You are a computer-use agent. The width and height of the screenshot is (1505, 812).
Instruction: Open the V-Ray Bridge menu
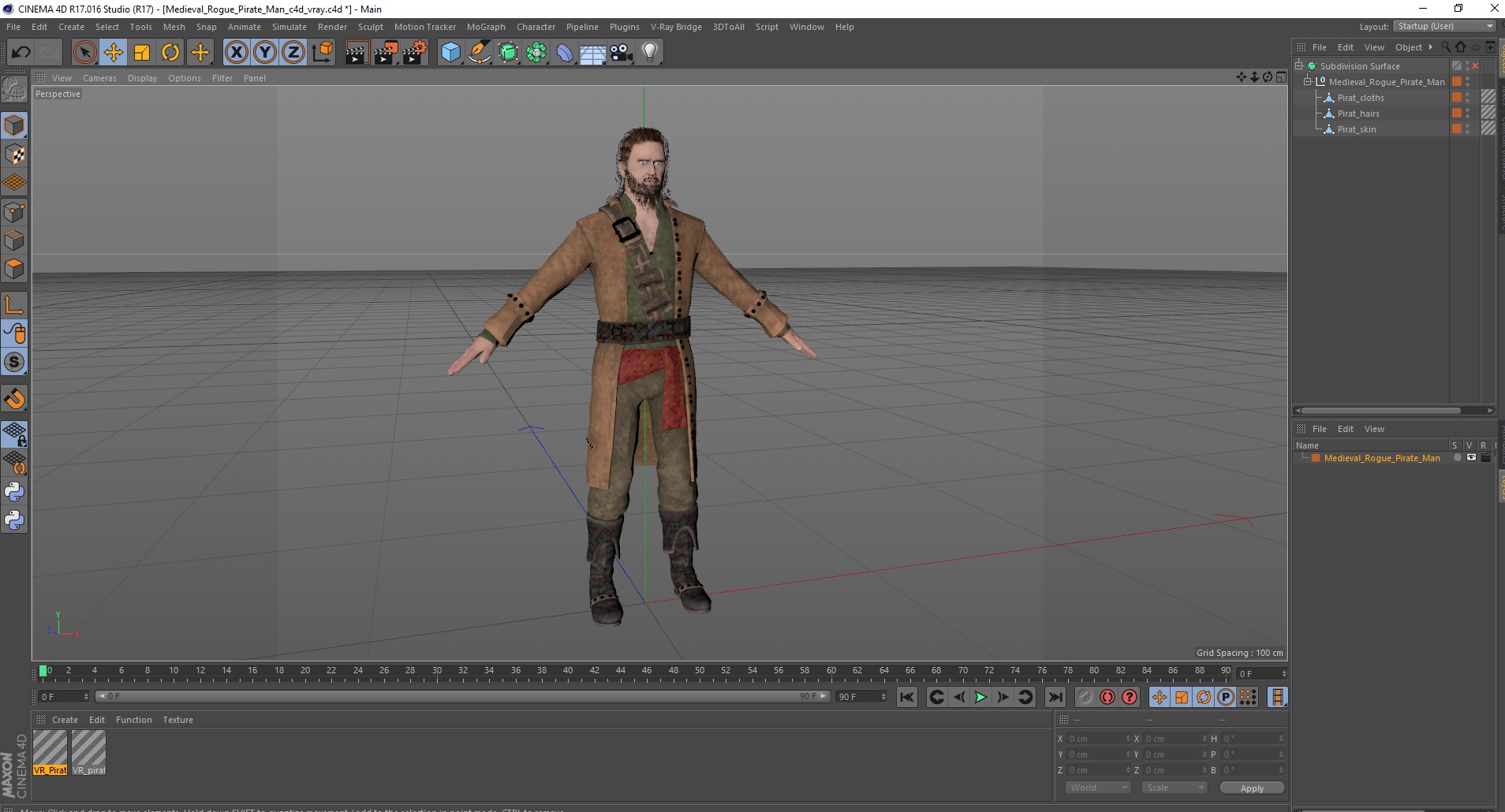676,27
